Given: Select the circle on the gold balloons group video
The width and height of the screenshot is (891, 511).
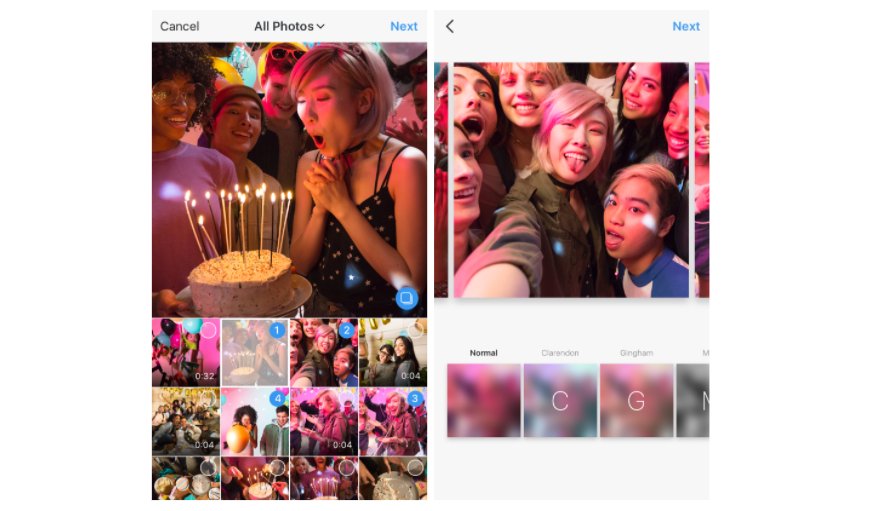Looking at the screenshot, I should (209, 398).
